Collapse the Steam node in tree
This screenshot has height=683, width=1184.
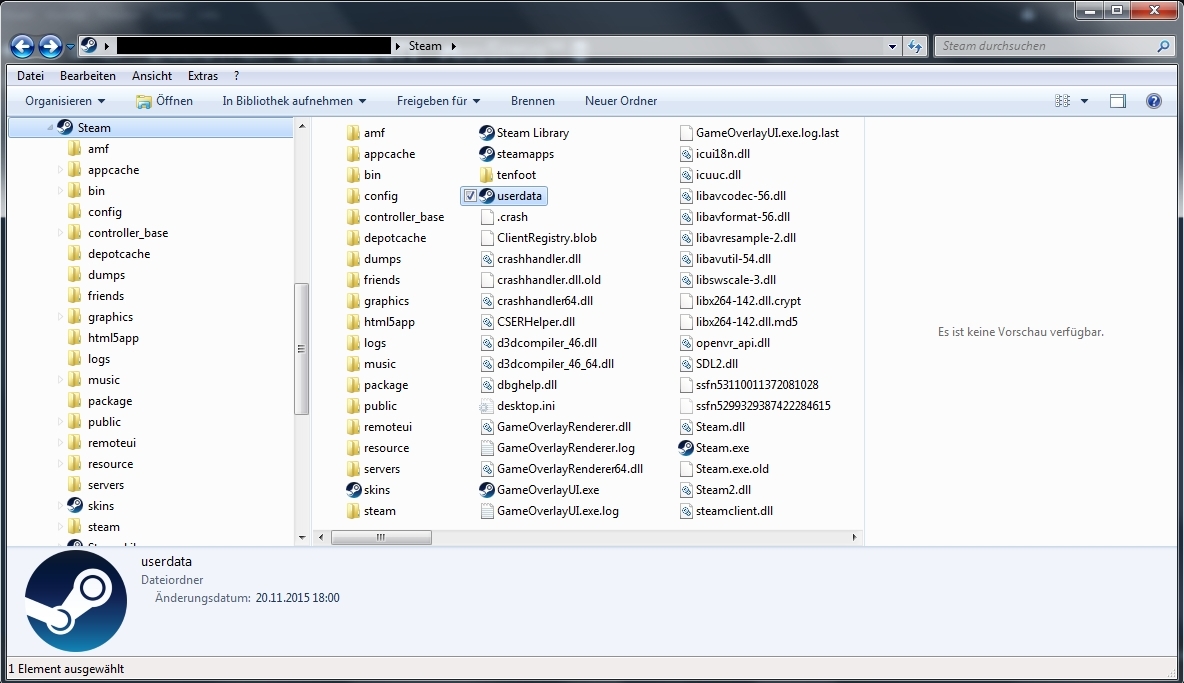click(x=51, y=128)
